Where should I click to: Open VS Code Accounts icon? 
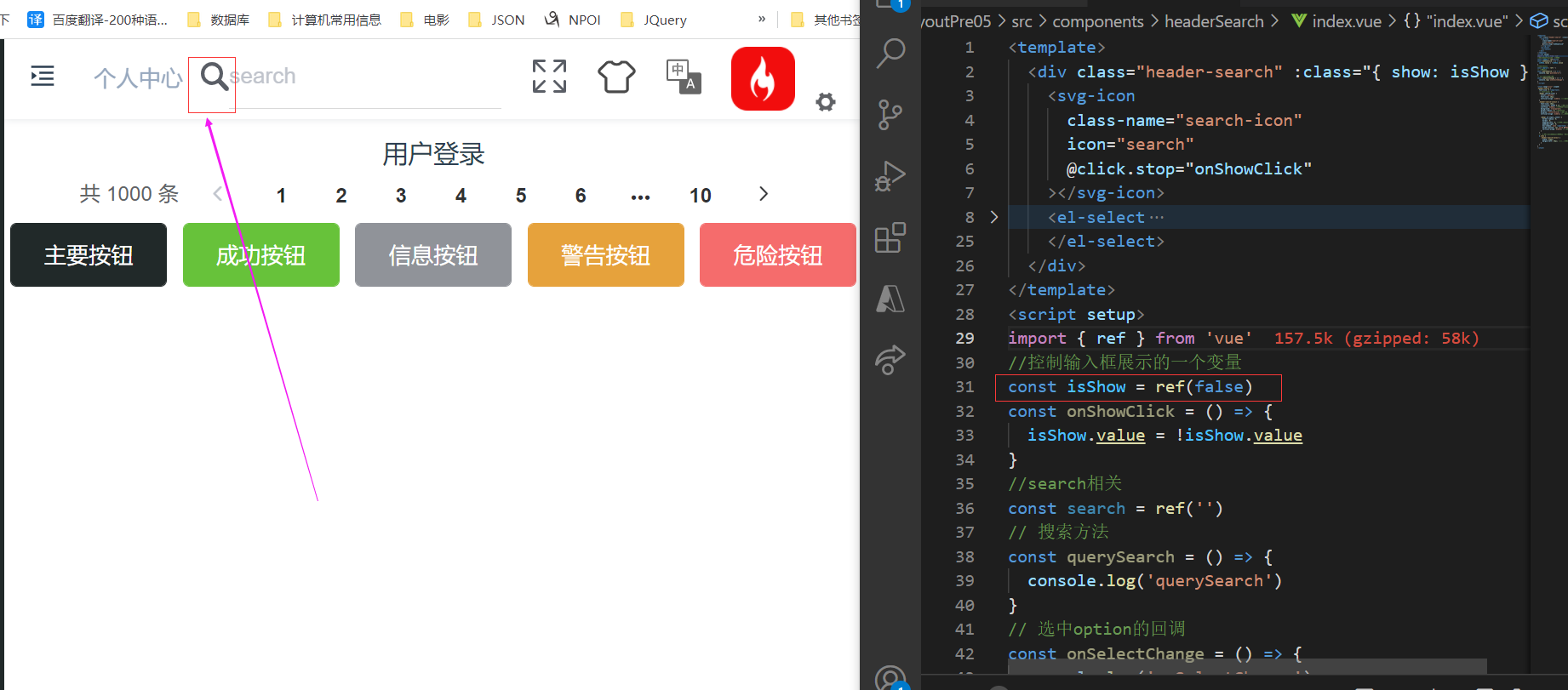(x=890, y=677)
